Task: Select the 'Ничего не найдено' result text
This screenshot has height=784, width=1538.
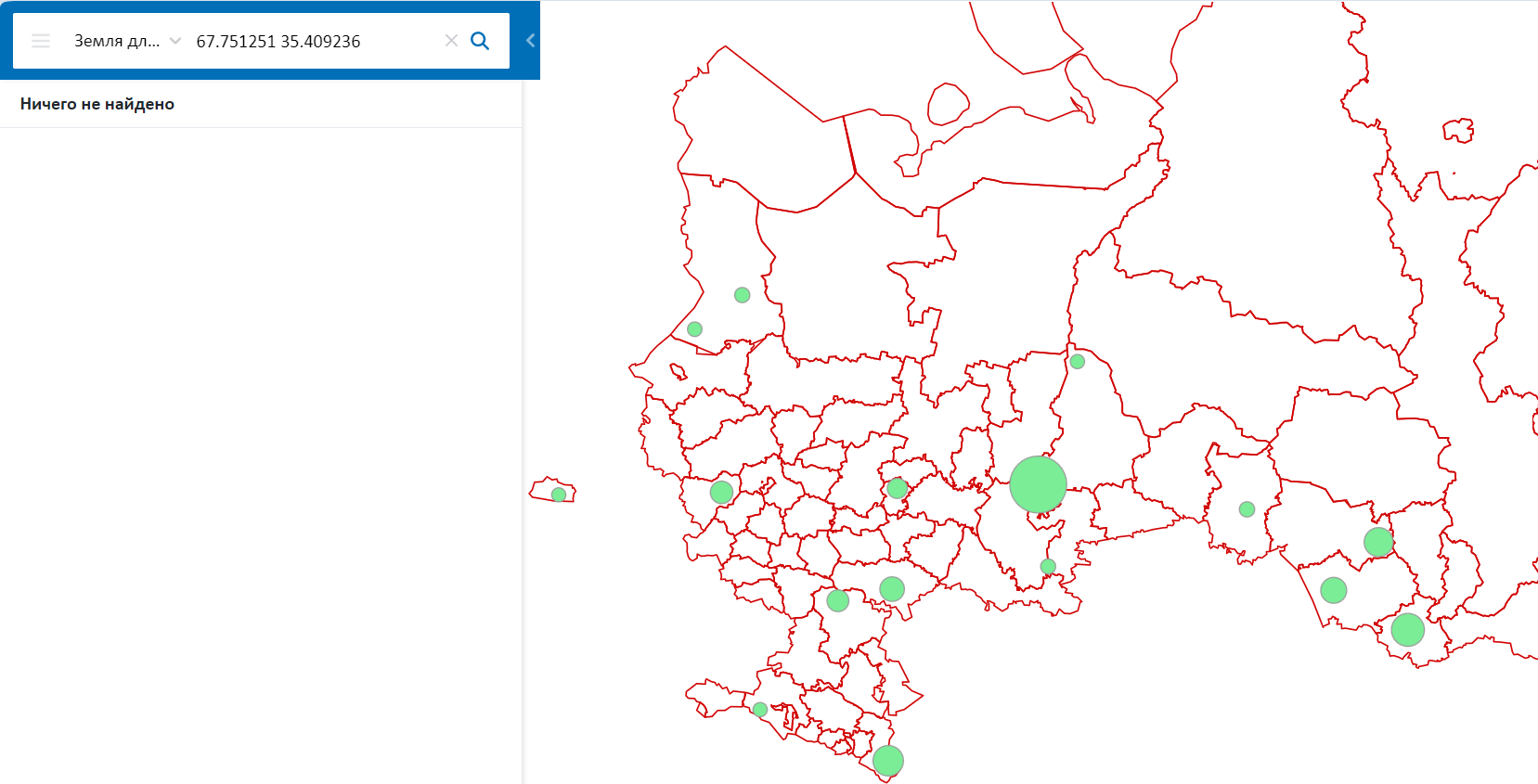Action: pyautogui.click(x=97, y=104)
